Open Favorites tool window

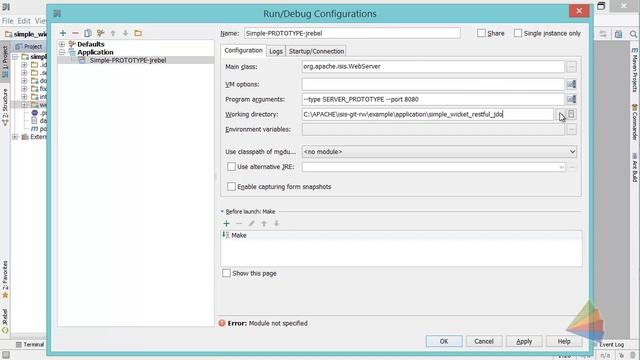click(x=5, y=279)
